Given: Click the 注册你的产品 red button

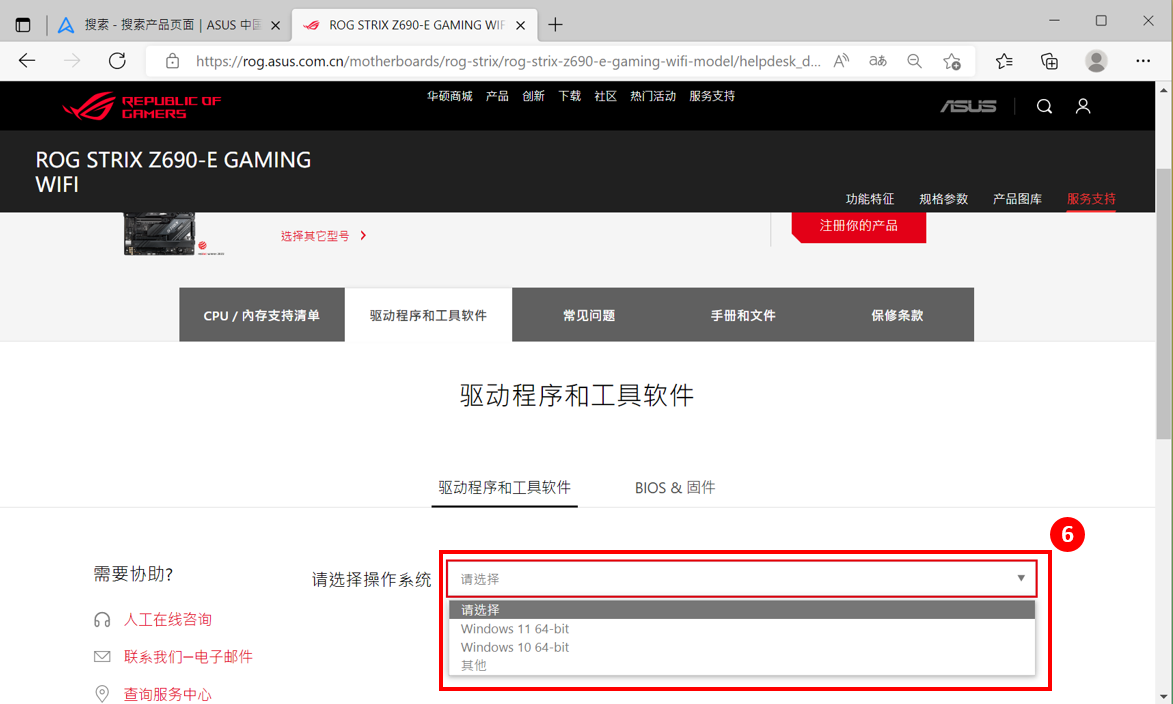Looking at the screenshot, I should (859, 226).
